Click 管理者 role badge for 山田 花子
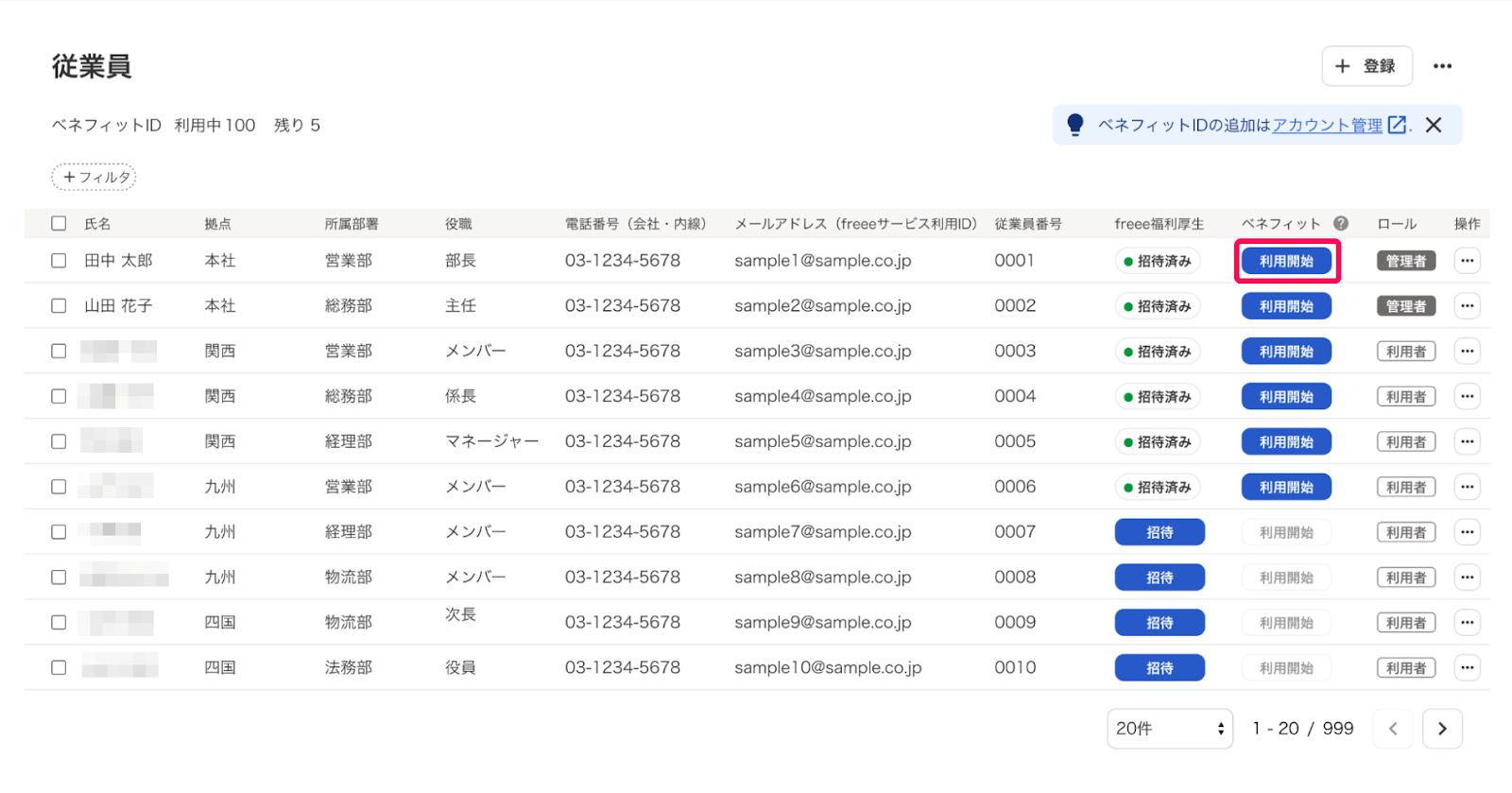The height and width of the screenshot is (793, 1512). [1406, 306]
